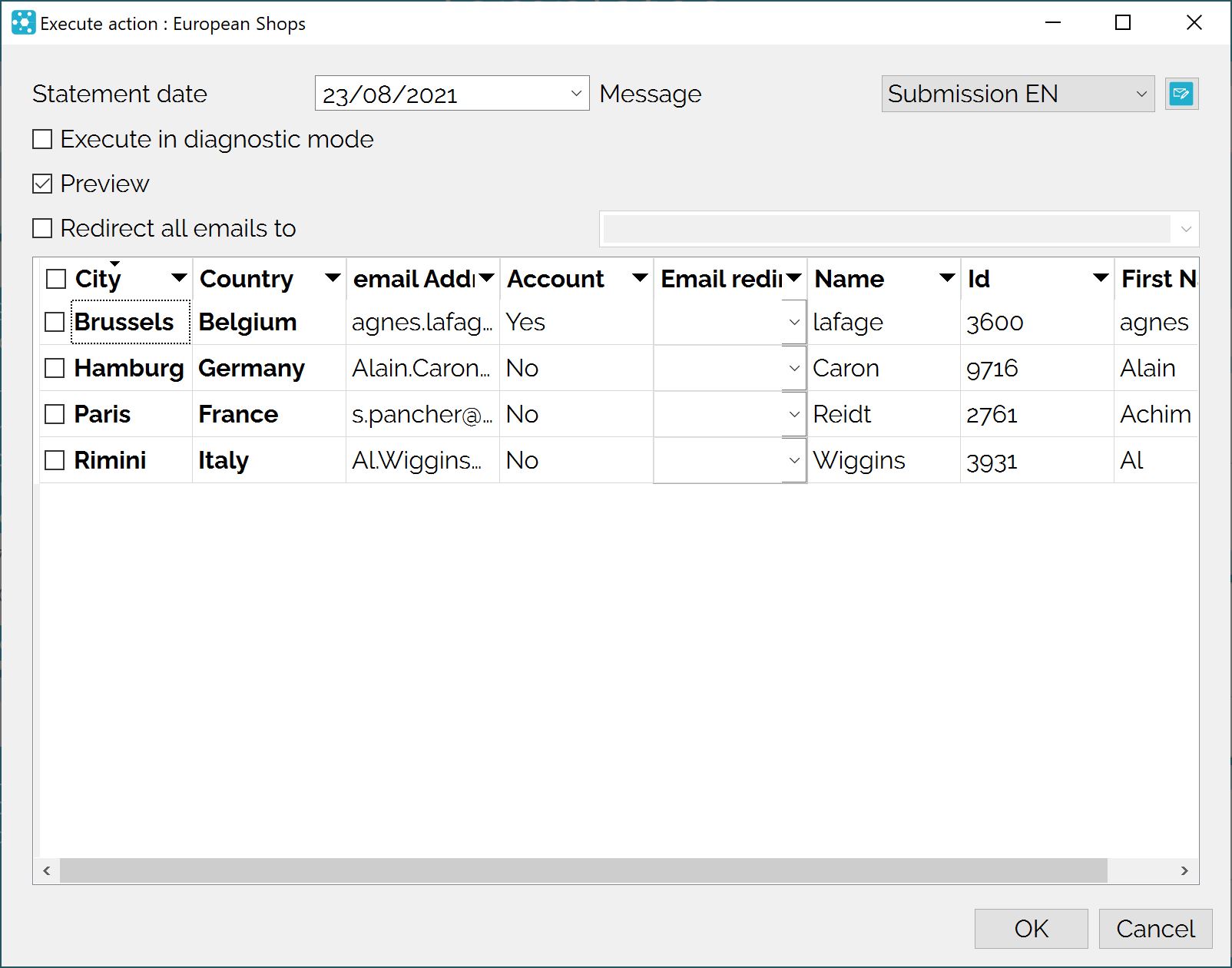Click the application icon in title bar
The height and width of the screenshot is (968, 1232).
(24, 23)
